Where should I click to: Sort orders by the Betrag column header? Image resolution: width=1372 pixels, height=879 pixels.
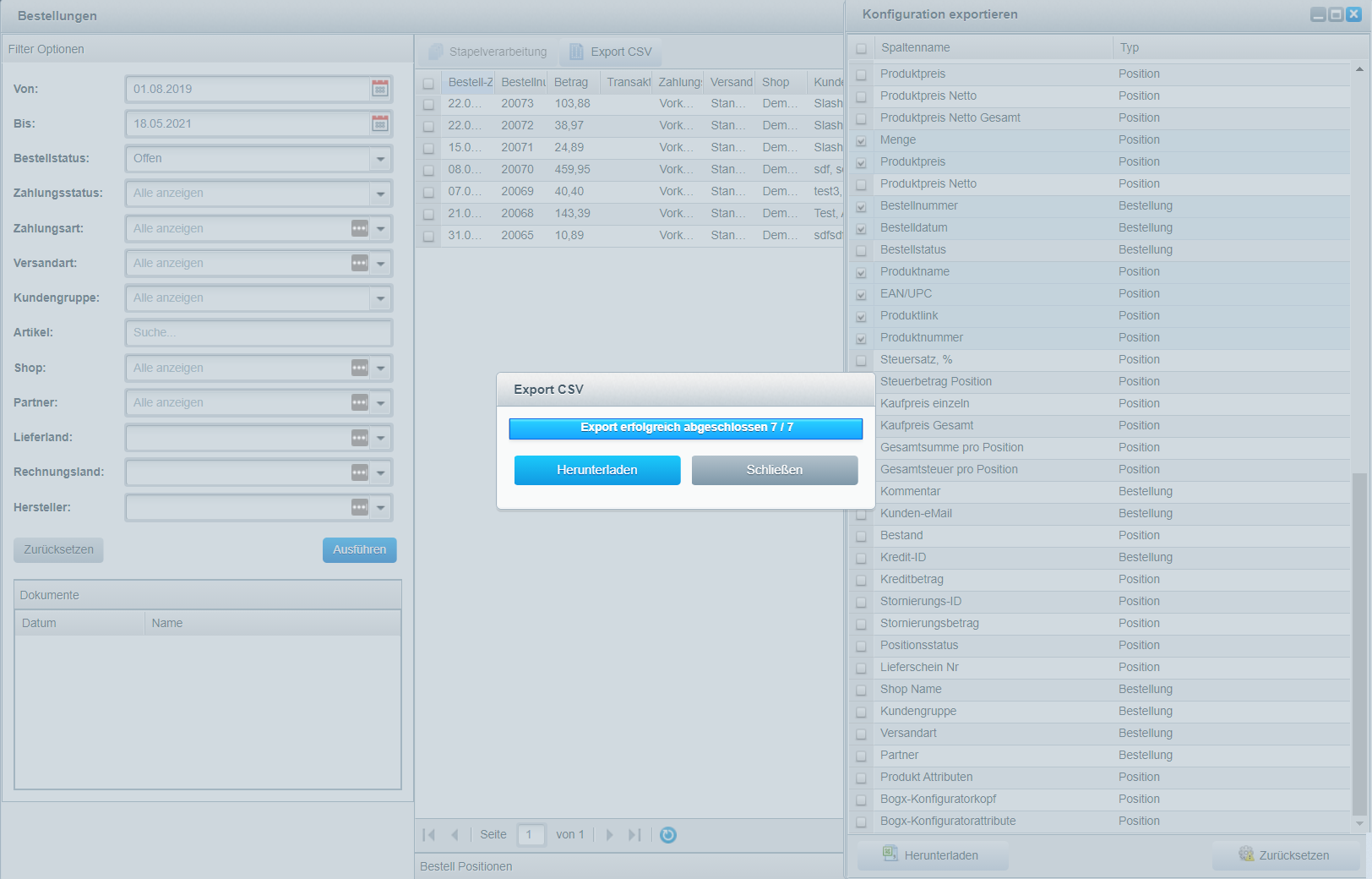tap(574, 82)
